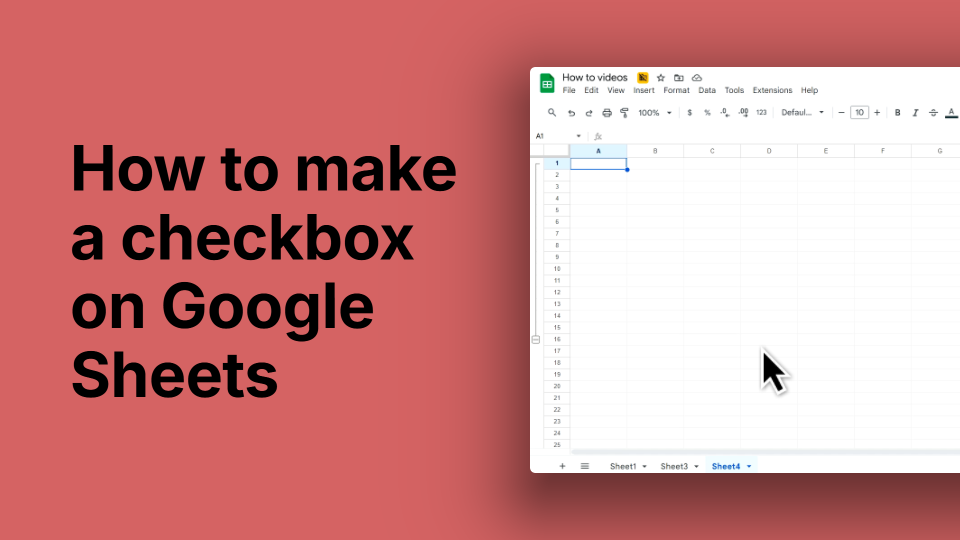Click the How to videos document title

point(594,77)
